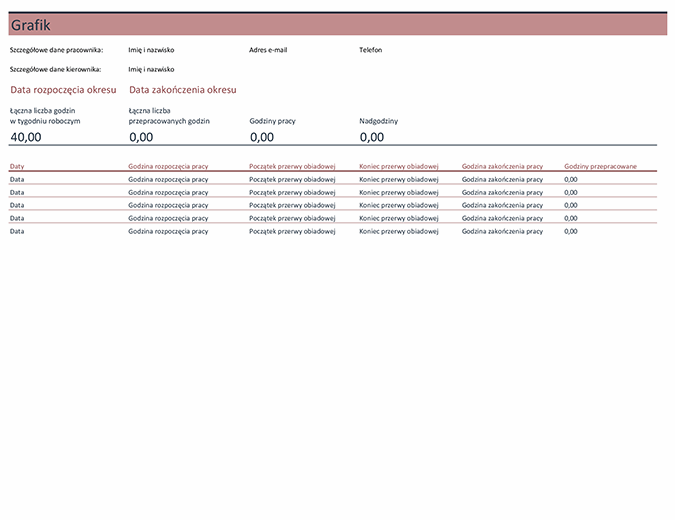Click the Adres e-mail field
The image size is (675, 520).
click(x=269, y=49)
